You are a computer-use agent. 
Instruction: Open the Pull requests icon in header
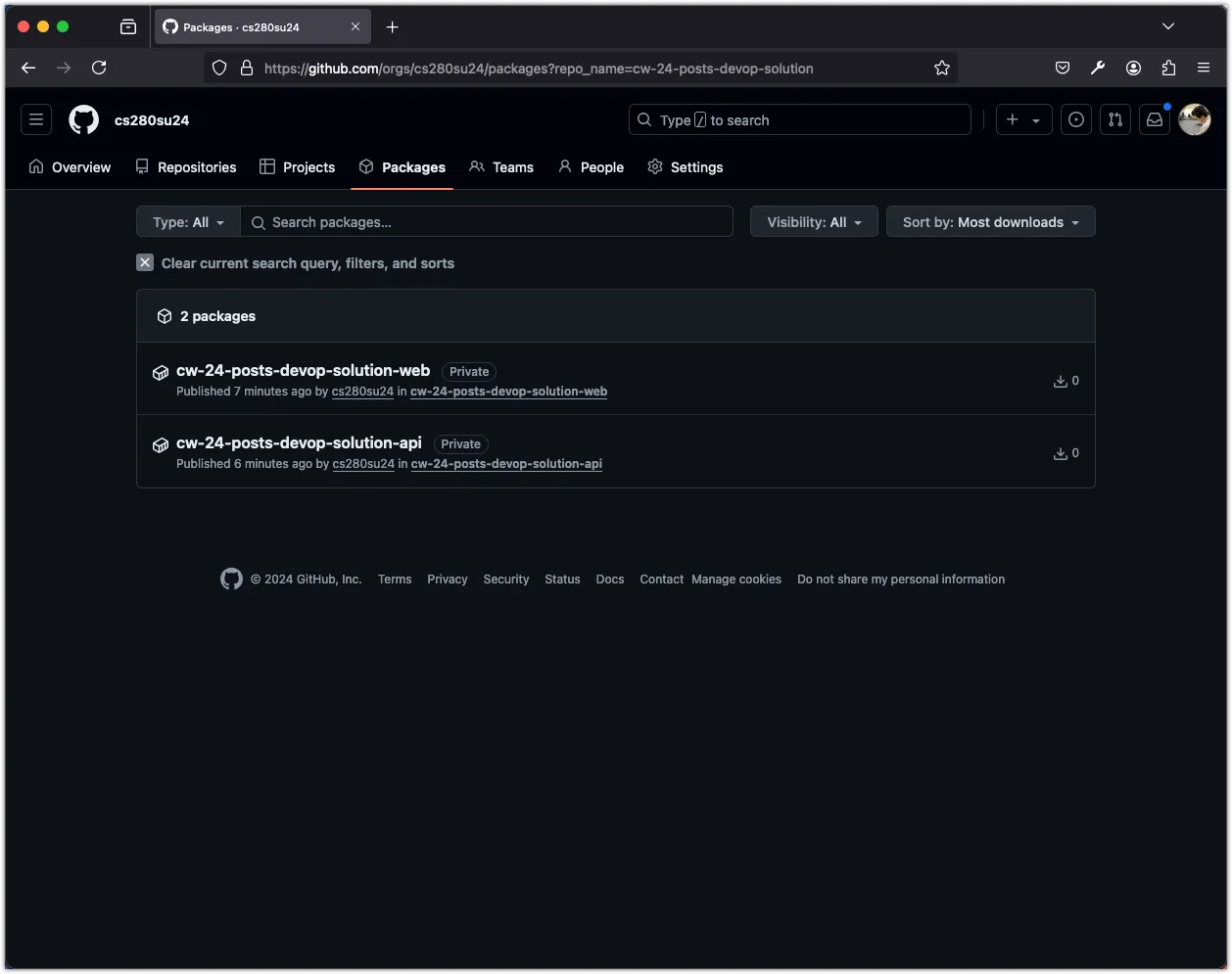point(1115,119)
